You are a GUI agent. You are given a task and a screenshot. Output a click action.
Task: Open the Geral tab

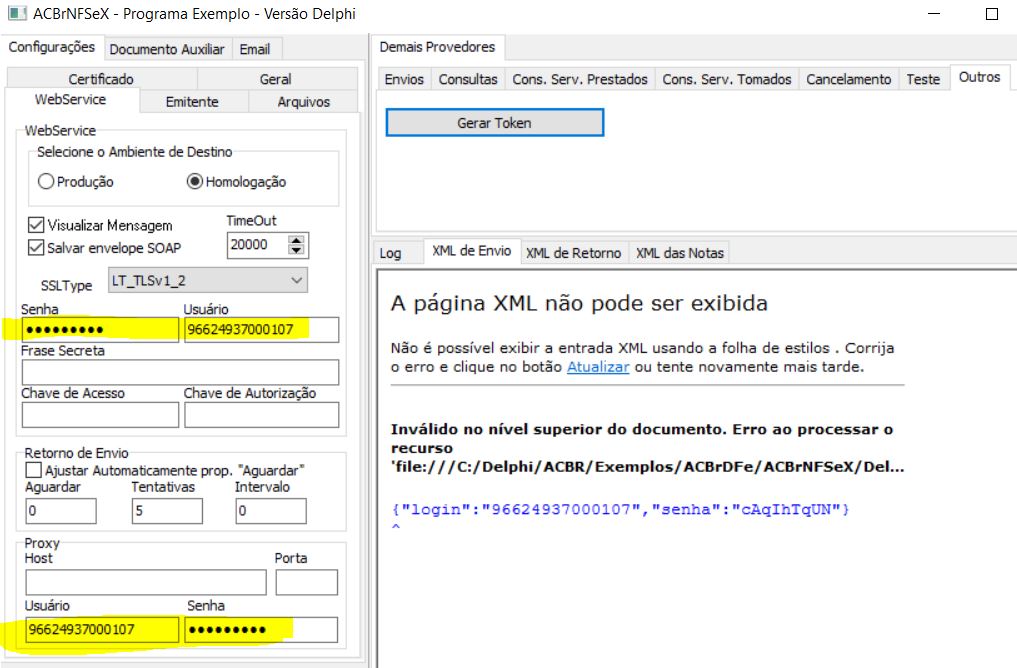[276, 78]
